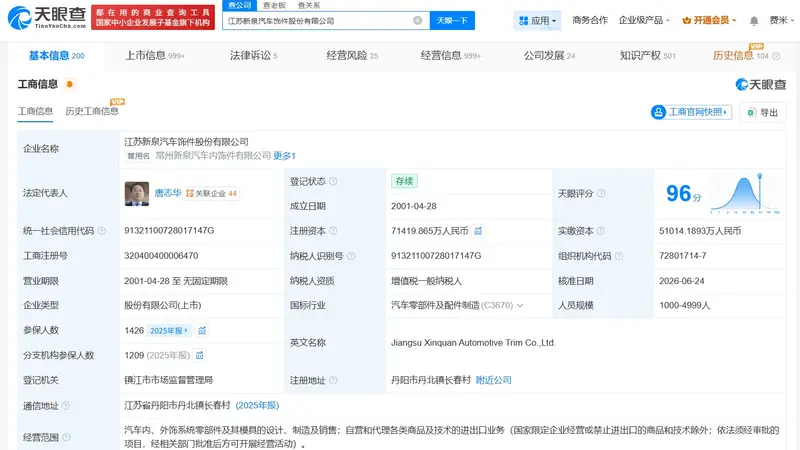800x450 pixels.
Task: Open 商务合作 menu item
Action: [x=590, y=20]
